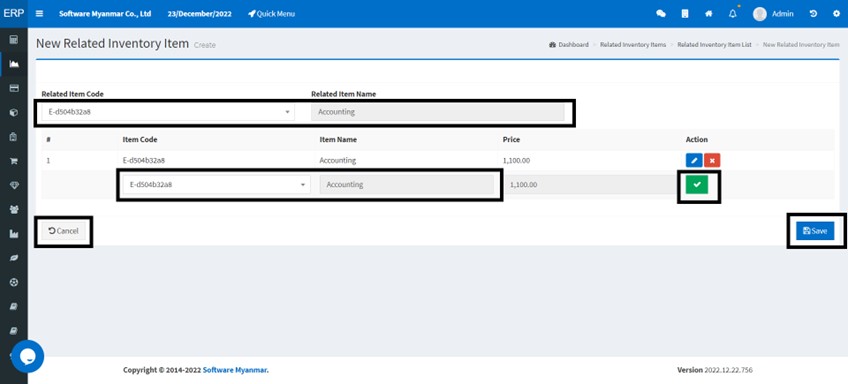Image resolution: width=848 pixels, height=384 pixels.
Task: Open the Item Code dropdown in new row
Action: coord(216,184)
